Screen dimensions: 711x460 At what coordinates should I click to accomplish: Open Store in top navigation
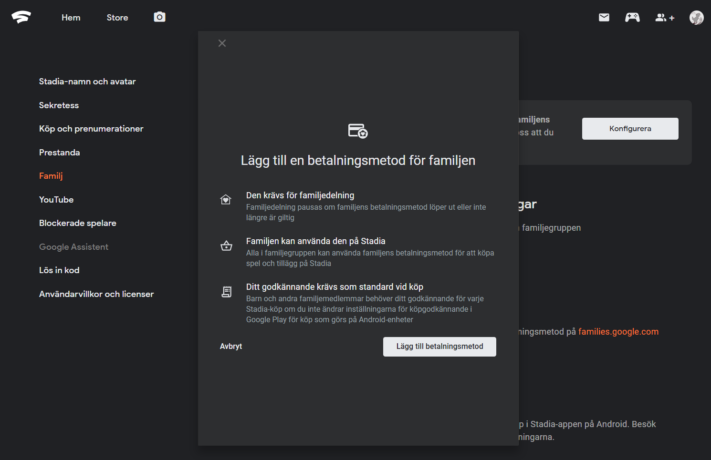tap(117, 18)
